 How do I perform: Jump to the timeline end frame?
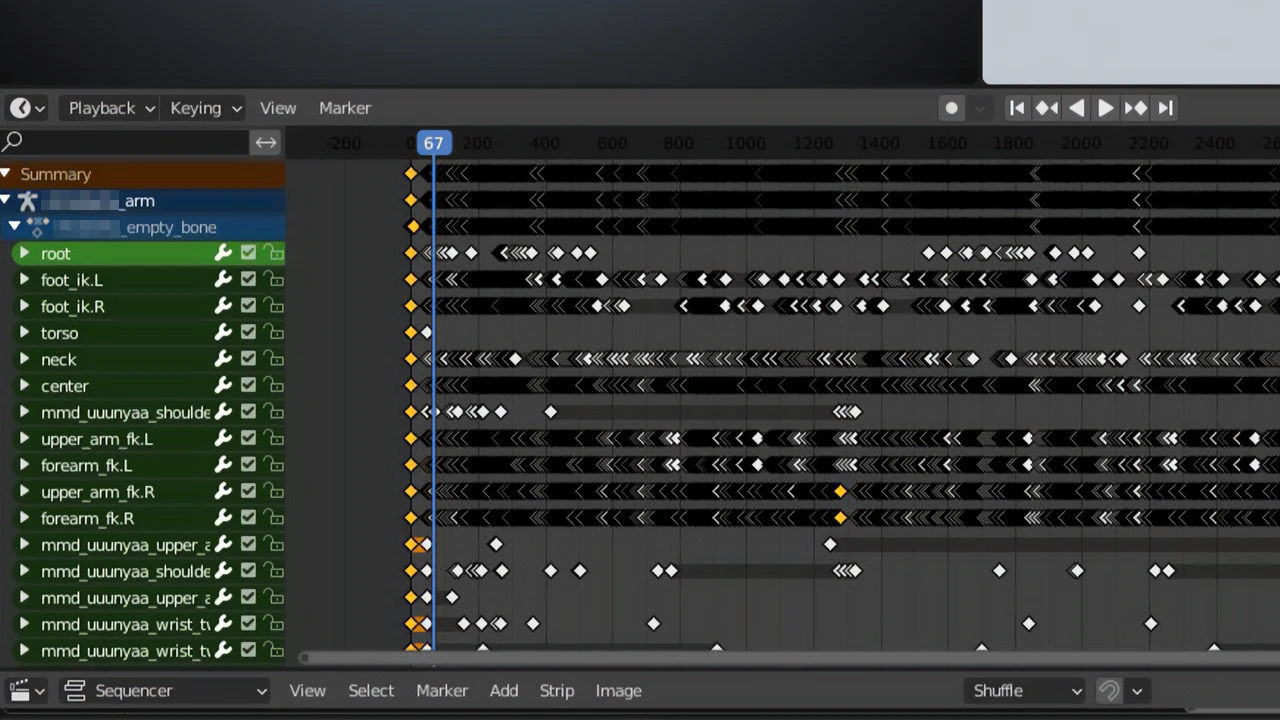[x=1165, y=108]
